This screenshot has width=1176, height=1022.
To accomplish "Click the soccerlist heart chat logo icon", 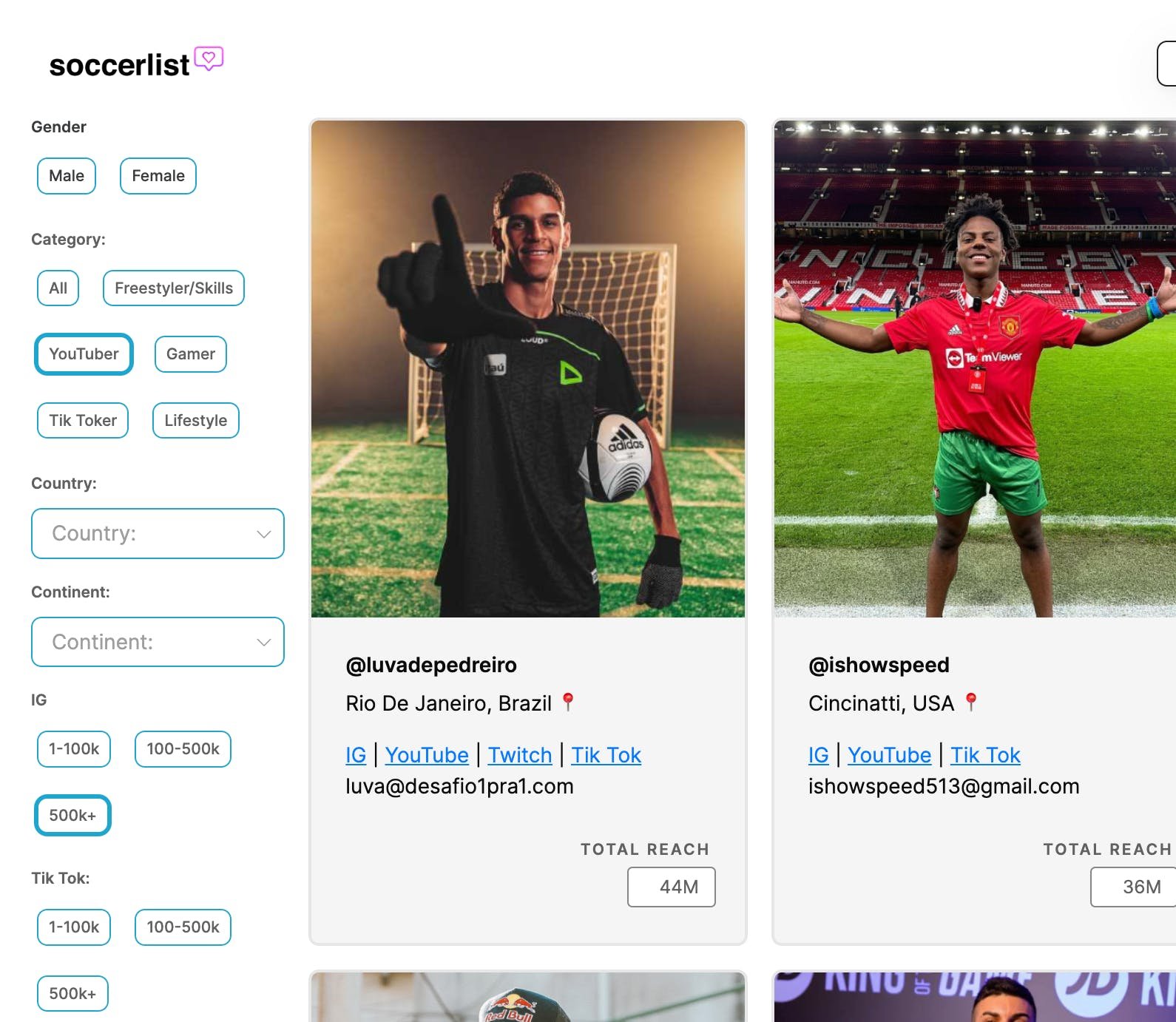I will [209, 58].
